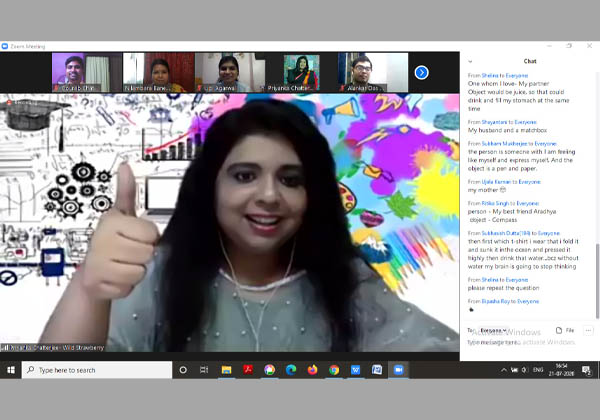Viewport: 600px width, 420px height.
Task: Open the Windows Start menu
Action: (11, 369)
